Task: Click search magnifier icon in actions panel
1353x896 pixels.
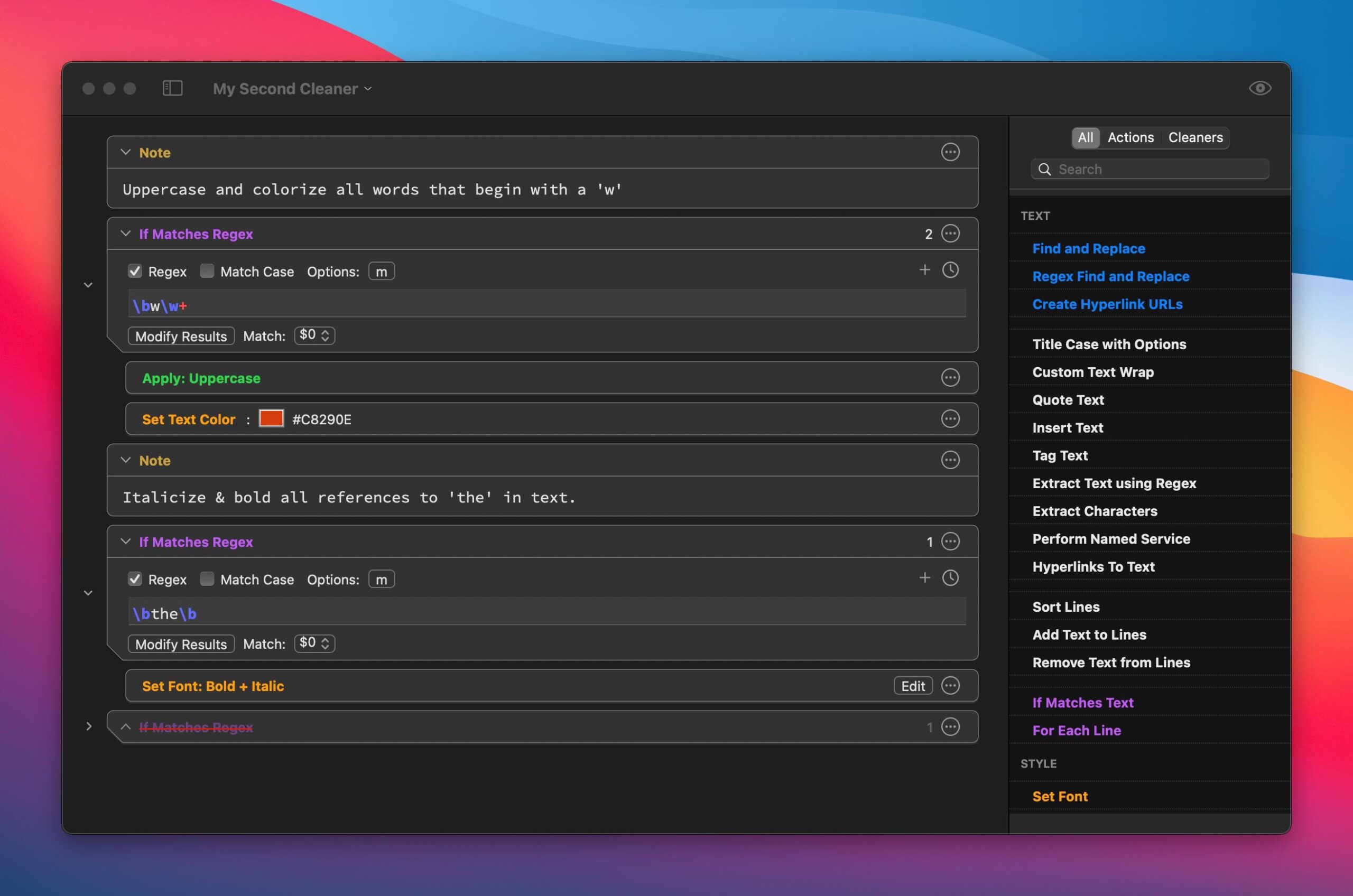Action: click(1044, 169)
